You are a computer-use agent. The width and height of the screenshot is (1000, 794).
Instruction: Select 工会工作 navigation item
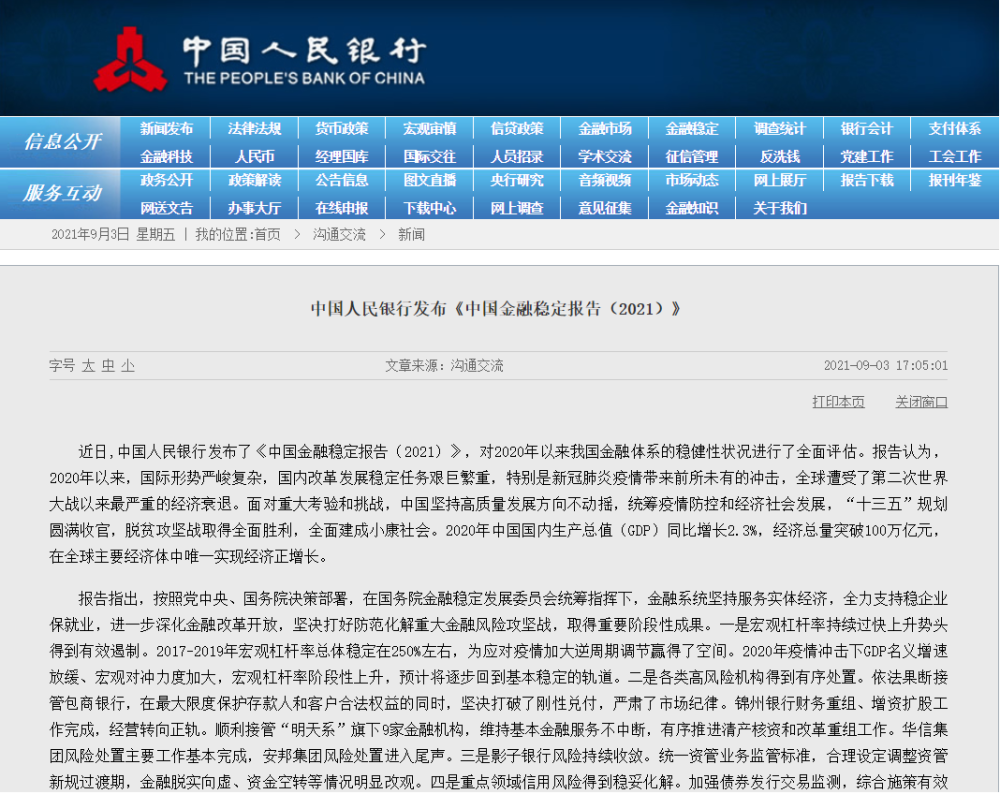coord(955,156)
